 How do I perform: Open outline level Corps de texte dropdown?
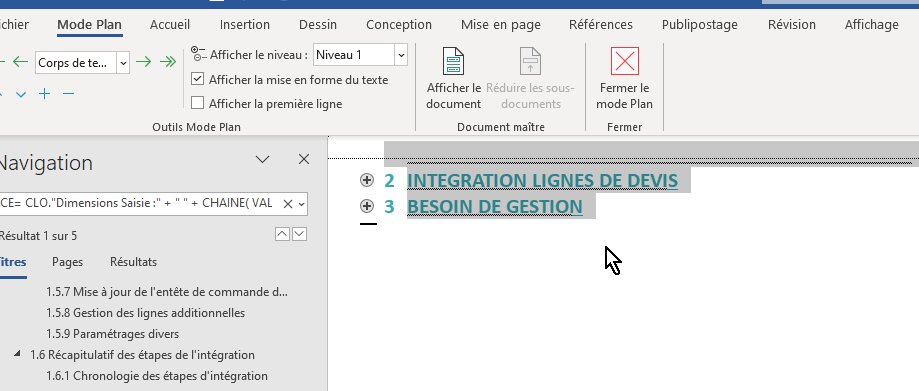click(x=123, y=62)
